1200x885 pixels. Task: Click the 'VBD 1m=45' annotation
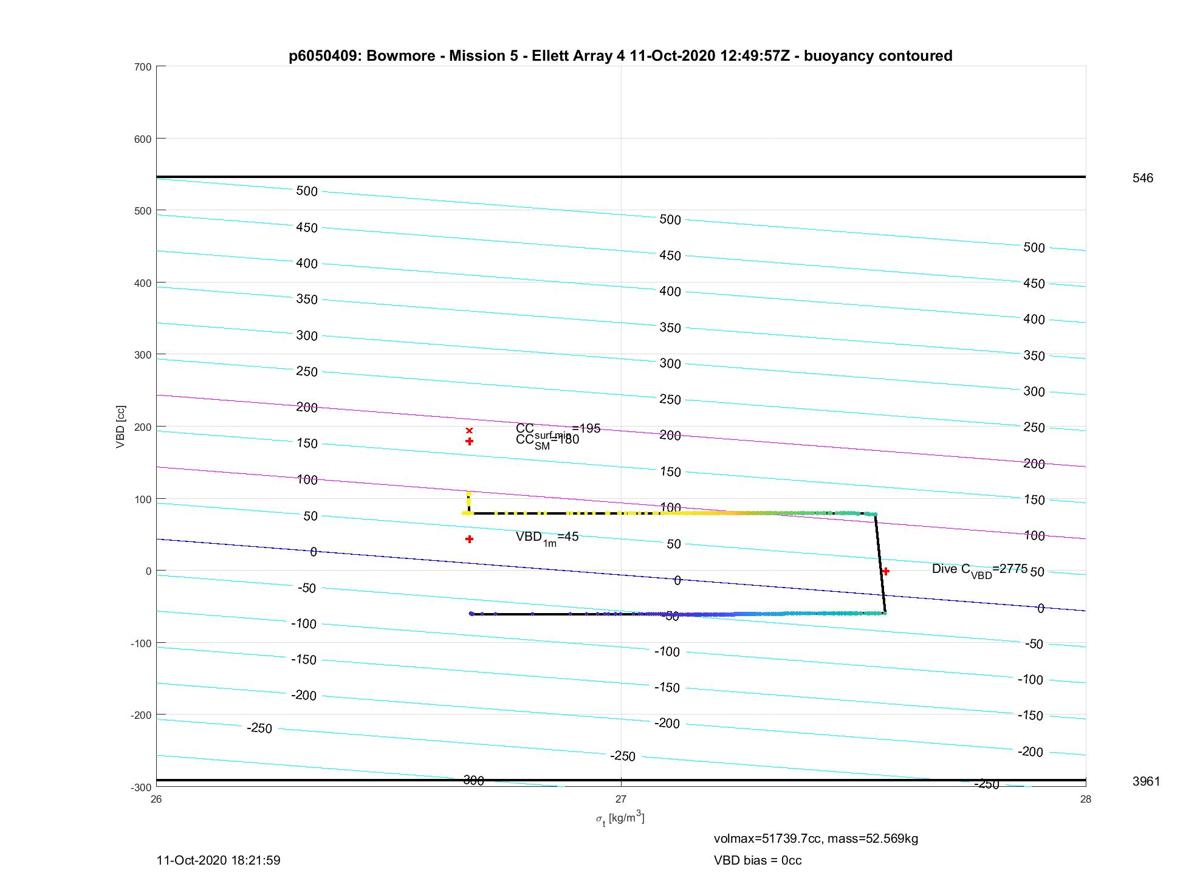point(547,537)
